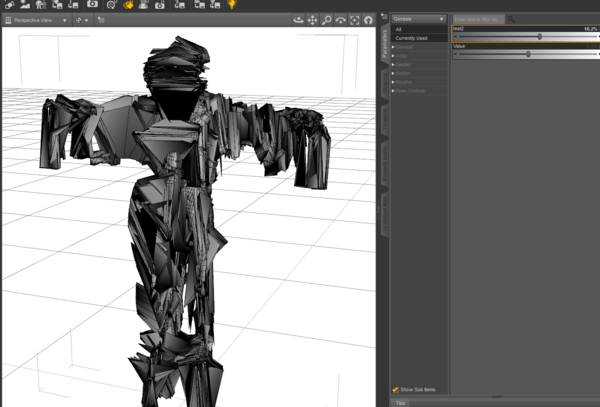Click the camera render icon in top toolbar
This screenshot has width=600, height=407.
(92, 5)
